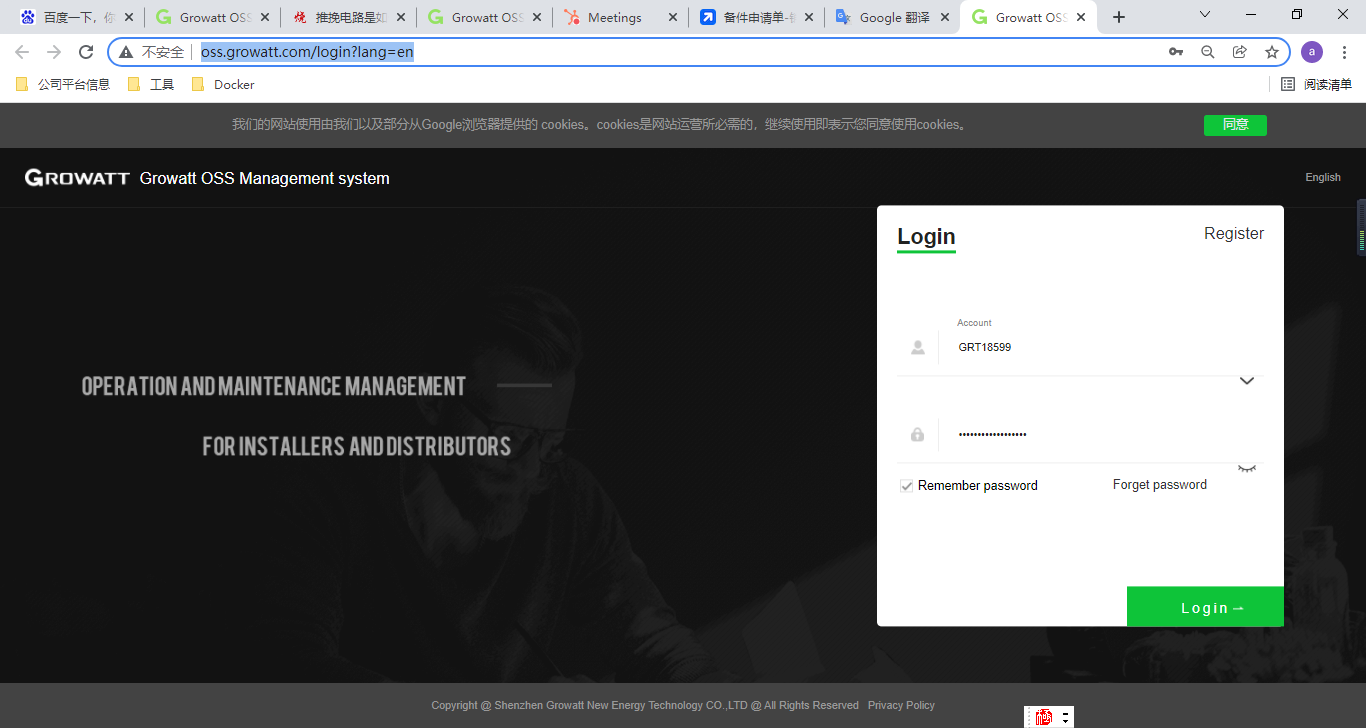Click the account person icon in Login form
The image size is (1366, 728).
pyautogui.click(x=917, y=347)
